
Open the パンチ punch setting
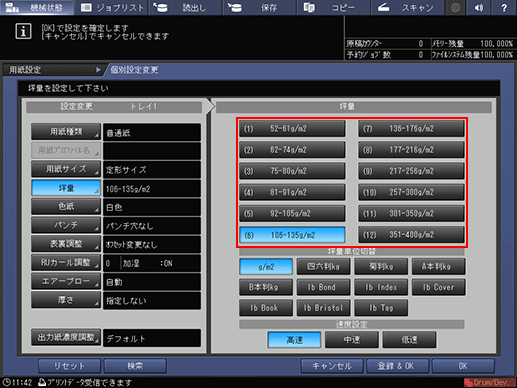pos(66,225)
